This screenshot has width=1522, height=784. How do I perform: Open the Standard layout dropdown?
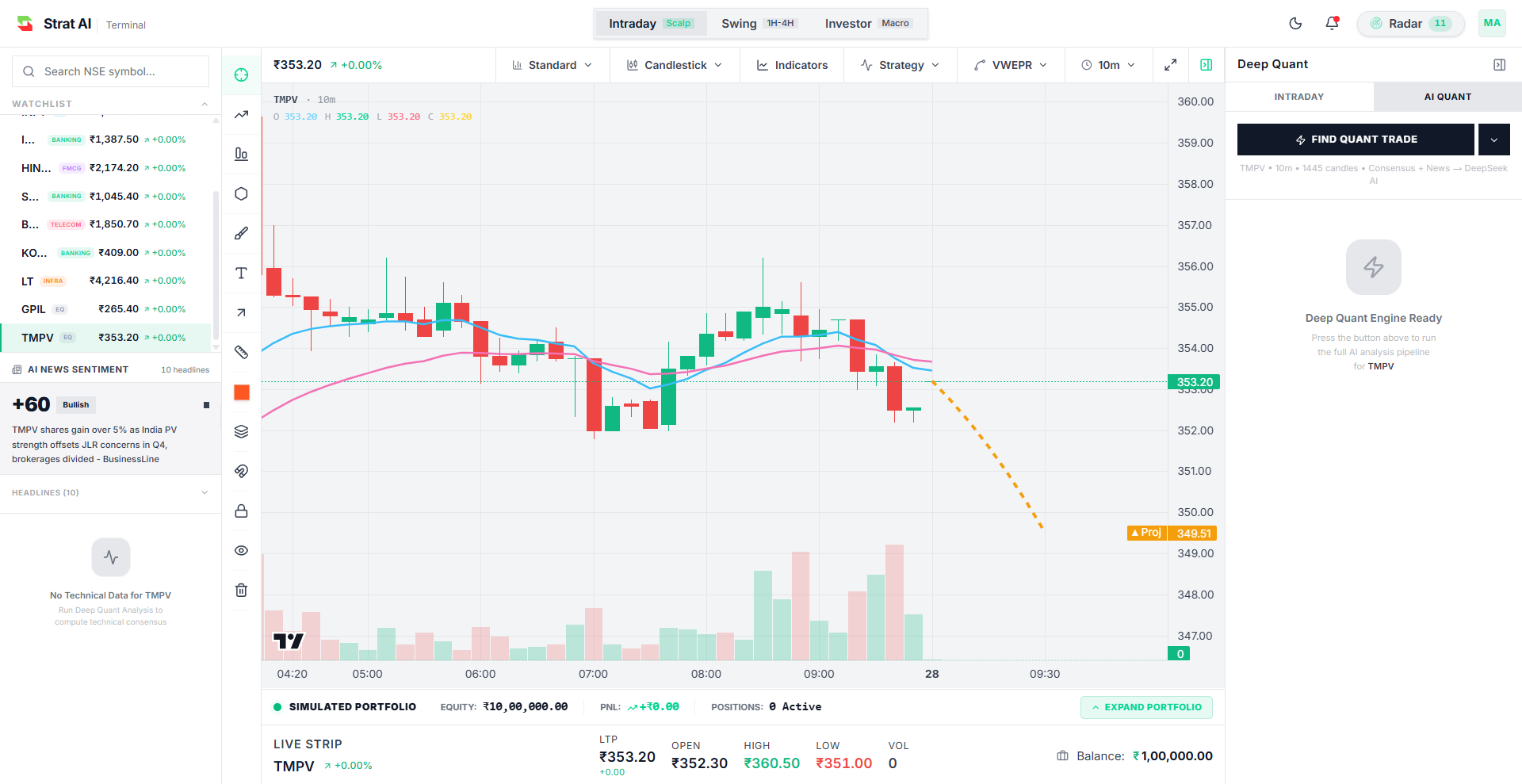click(x=553, y=65)
